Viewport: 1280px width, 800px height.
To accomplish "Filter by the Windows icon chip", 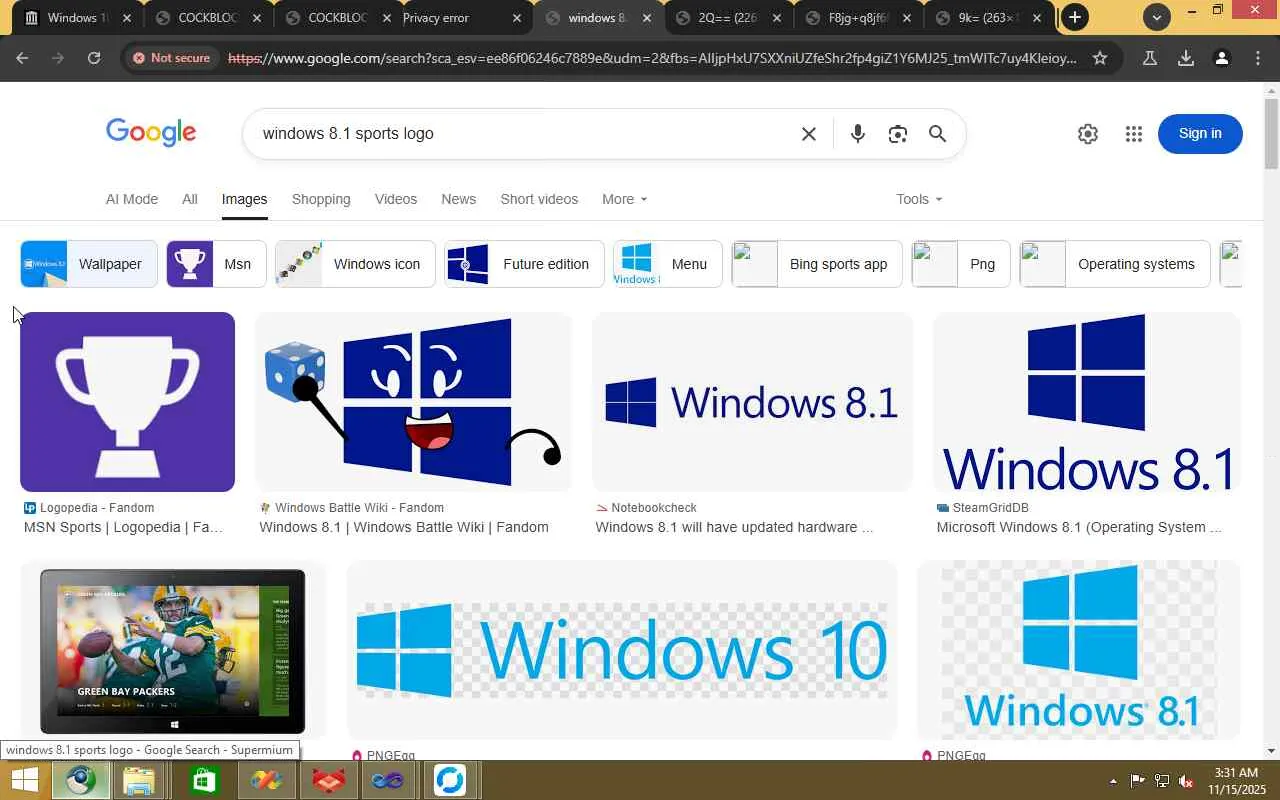I will (x=355, y=264).
